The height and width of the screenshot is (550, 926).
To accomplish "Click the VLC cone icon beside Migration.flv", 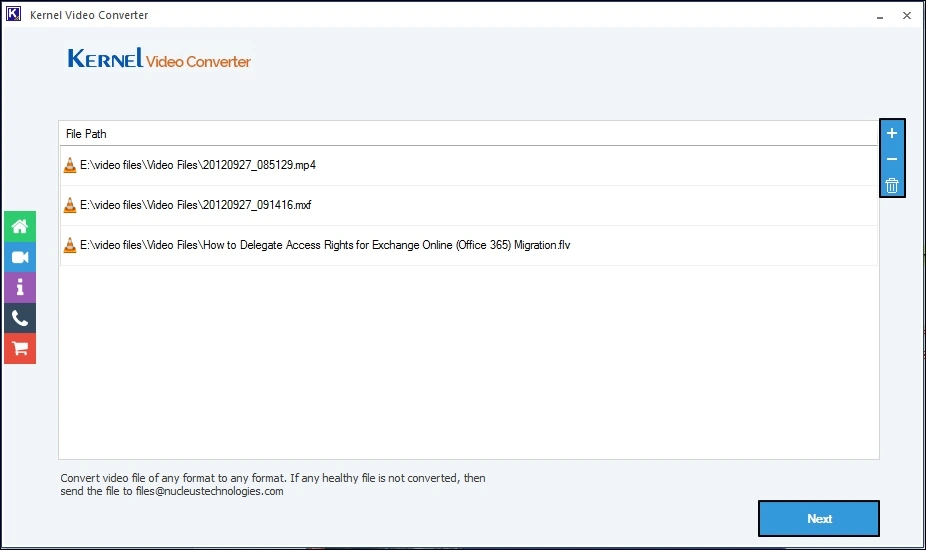I will [x=70, y=245].
